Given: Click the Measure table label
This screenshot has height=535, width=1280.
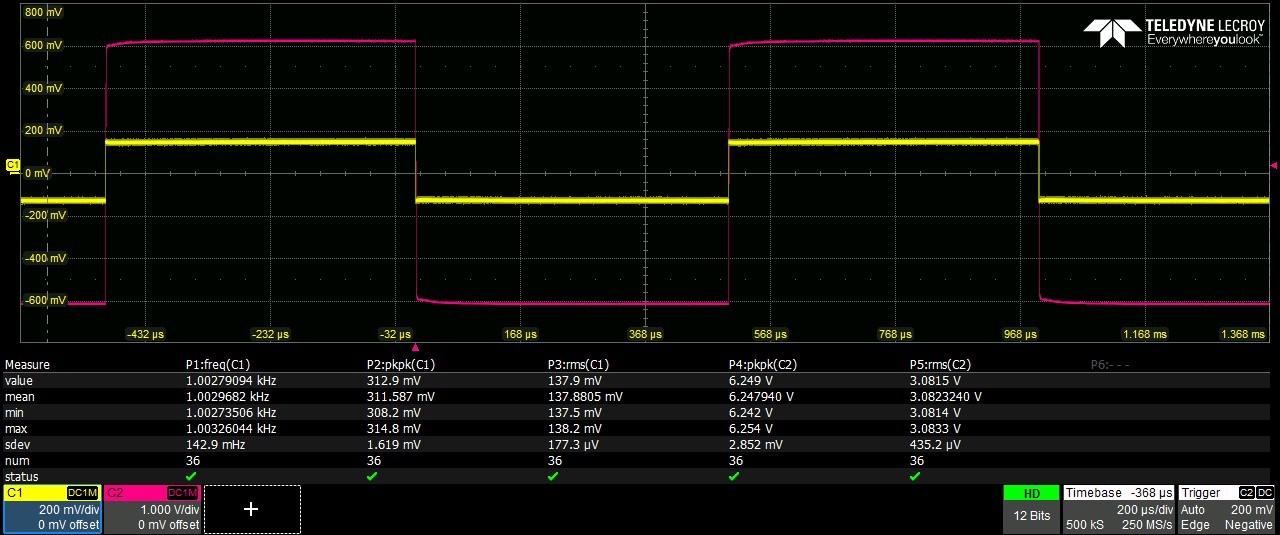Looking at the screenshot, I should pyautogui.click(x=27, y=365).
